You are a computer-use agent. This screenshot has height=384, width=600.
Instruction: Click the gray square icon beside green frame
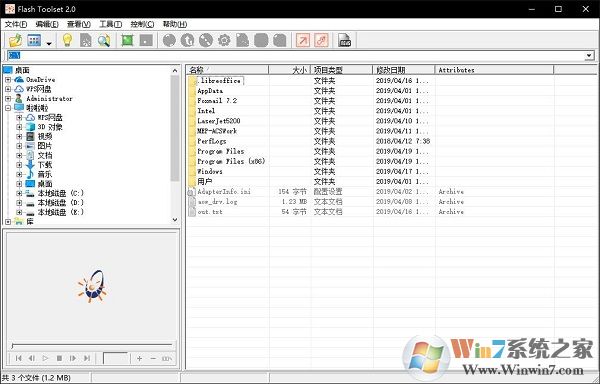(x=146, y=40)
